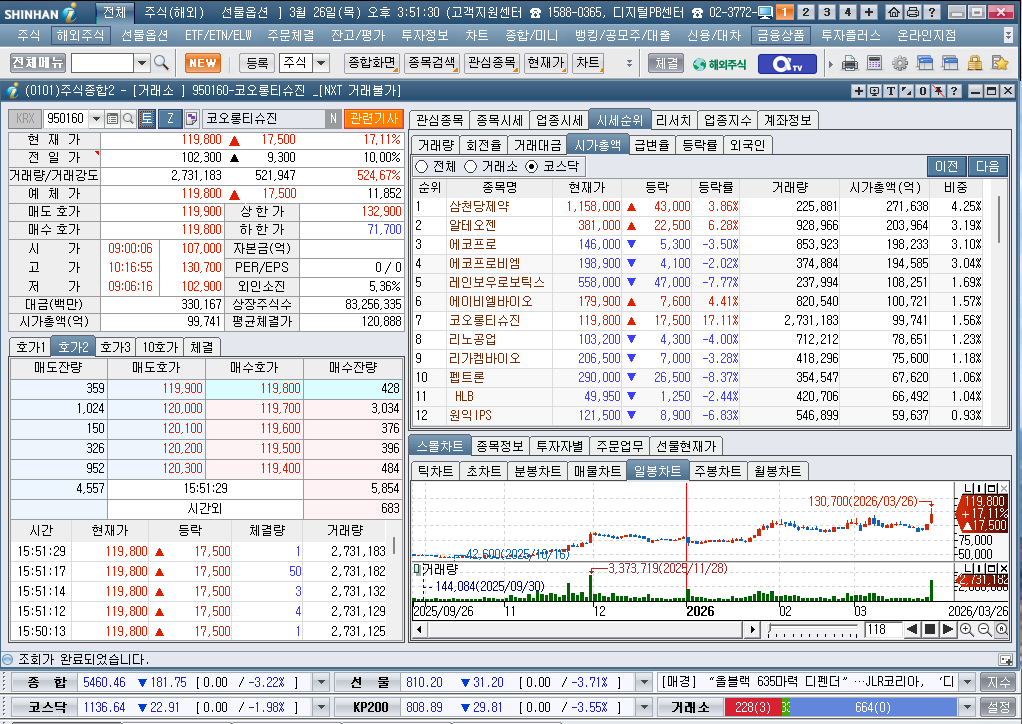Click the T font icon in window bar

click(x=890, y=91)
